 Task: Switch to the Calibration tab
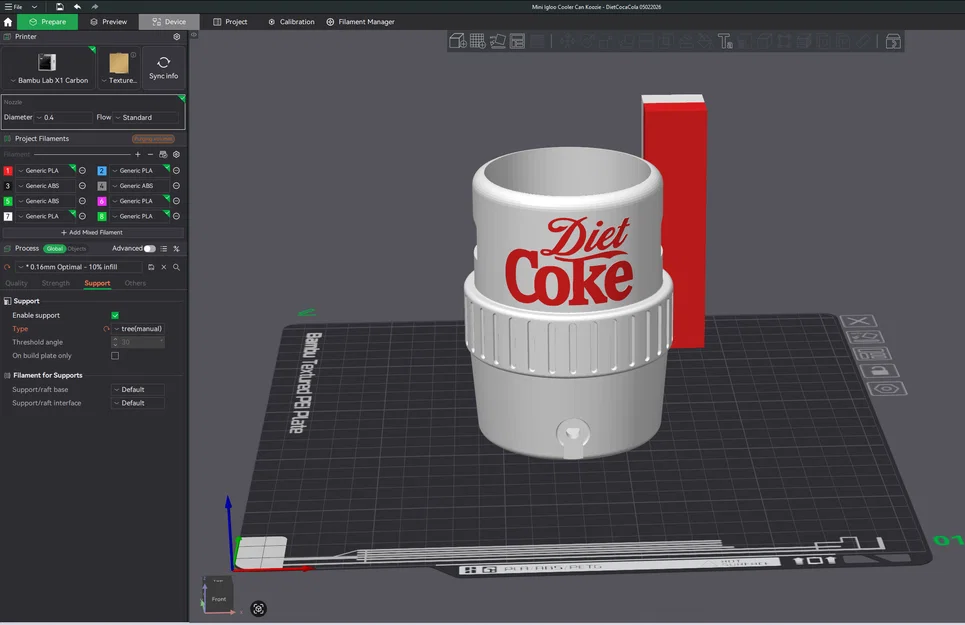(291, 22)
